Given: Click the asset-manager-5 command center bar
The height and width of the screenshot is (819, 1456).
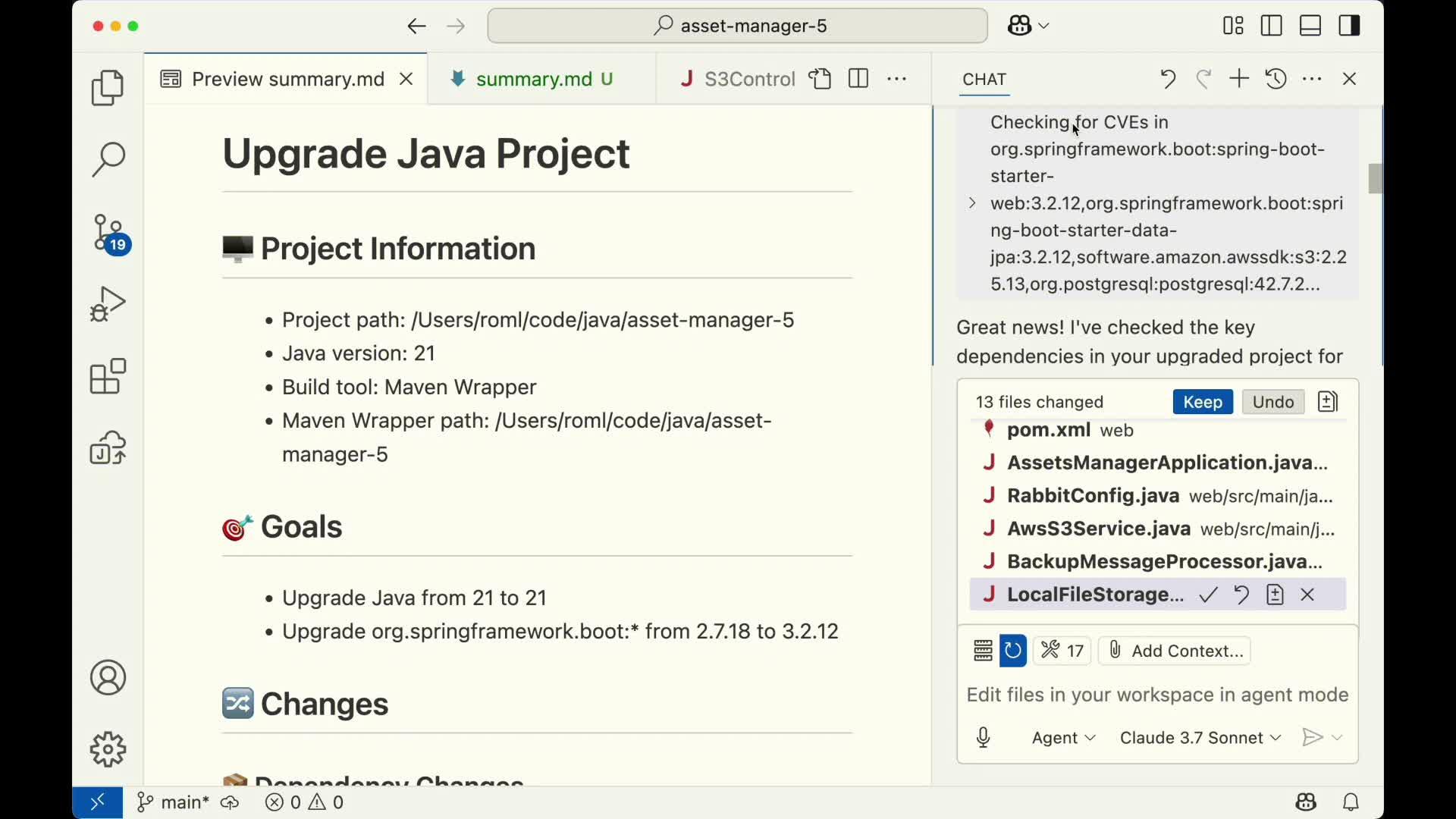Looking at the screenshot, I should [x=736, y=25].
